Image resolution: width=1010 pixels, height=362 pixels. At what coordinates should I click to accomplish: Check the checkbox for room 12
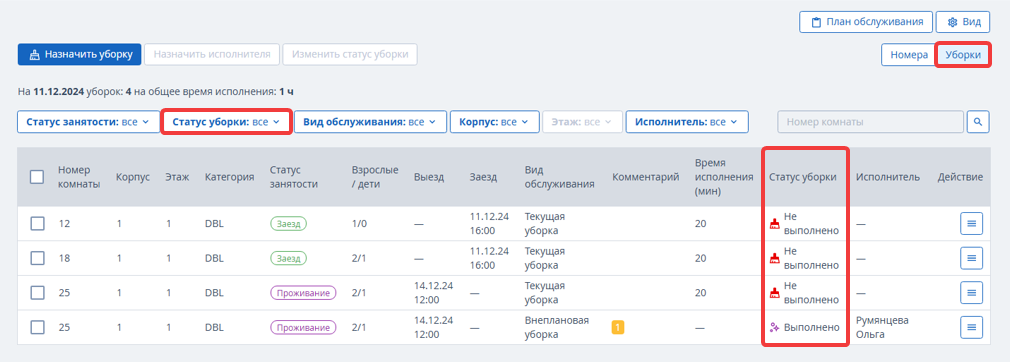tap(37, 224)
